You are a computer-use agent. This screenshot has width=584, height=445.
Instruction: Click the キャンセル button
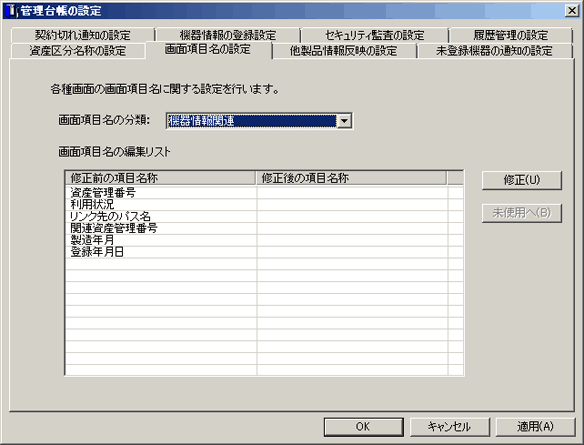click(450, 426)
